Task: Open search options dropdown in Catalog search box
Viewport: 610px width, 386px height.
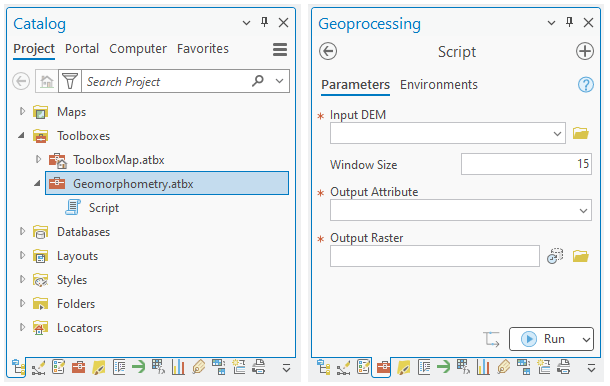Action: [x=279, y=81]
